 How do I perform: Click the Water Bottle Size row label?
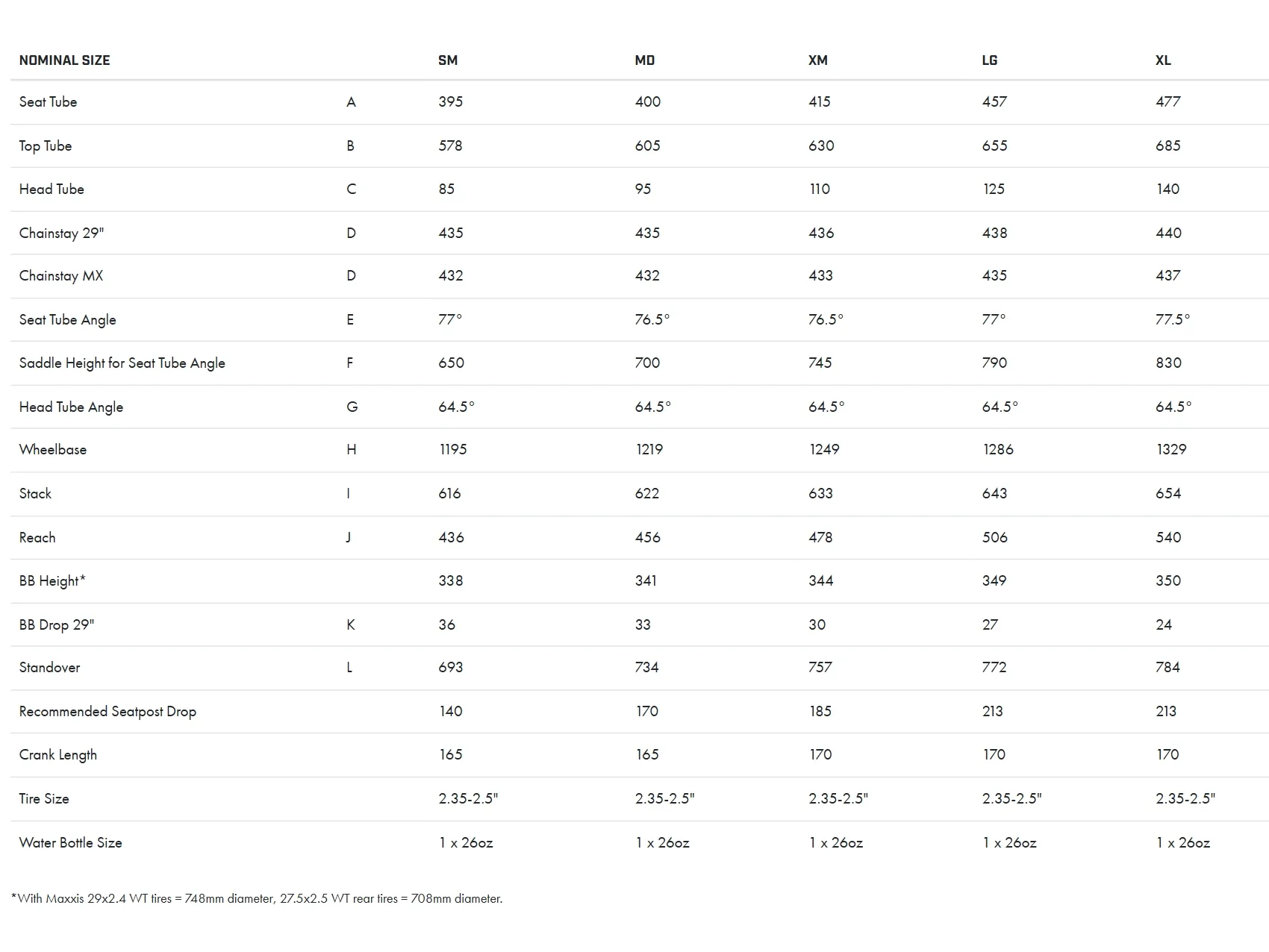(70, 843)
